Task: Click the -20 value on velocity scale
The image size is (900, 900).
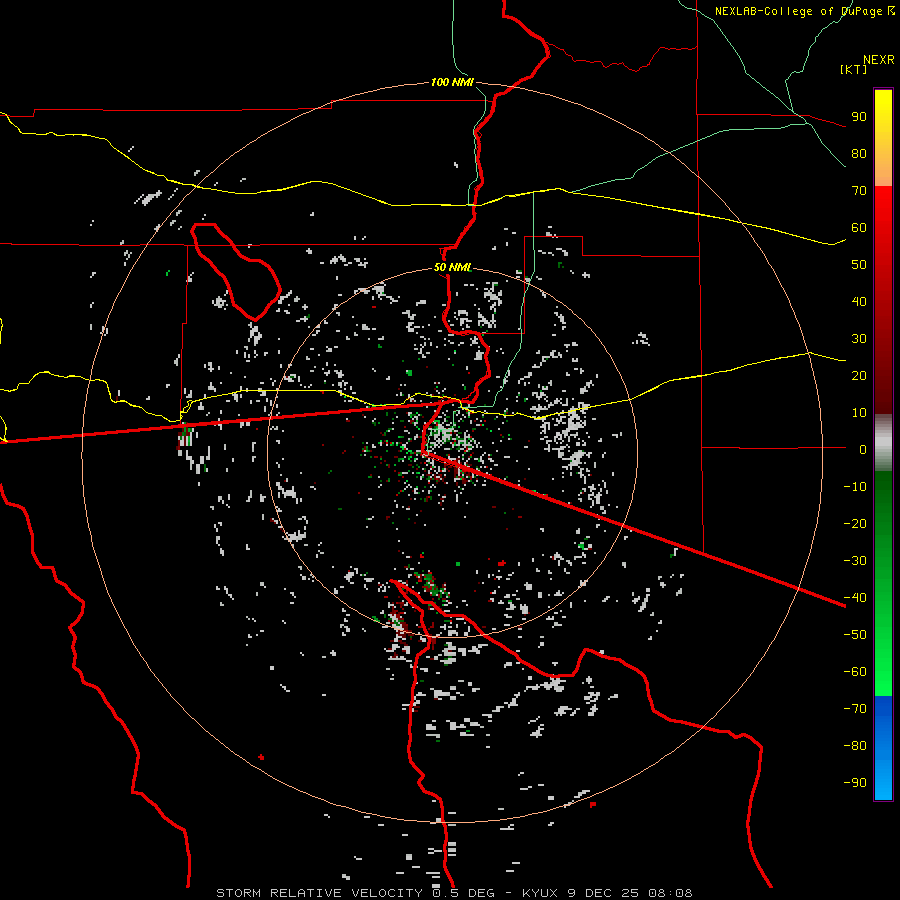Action: [855, 523]
